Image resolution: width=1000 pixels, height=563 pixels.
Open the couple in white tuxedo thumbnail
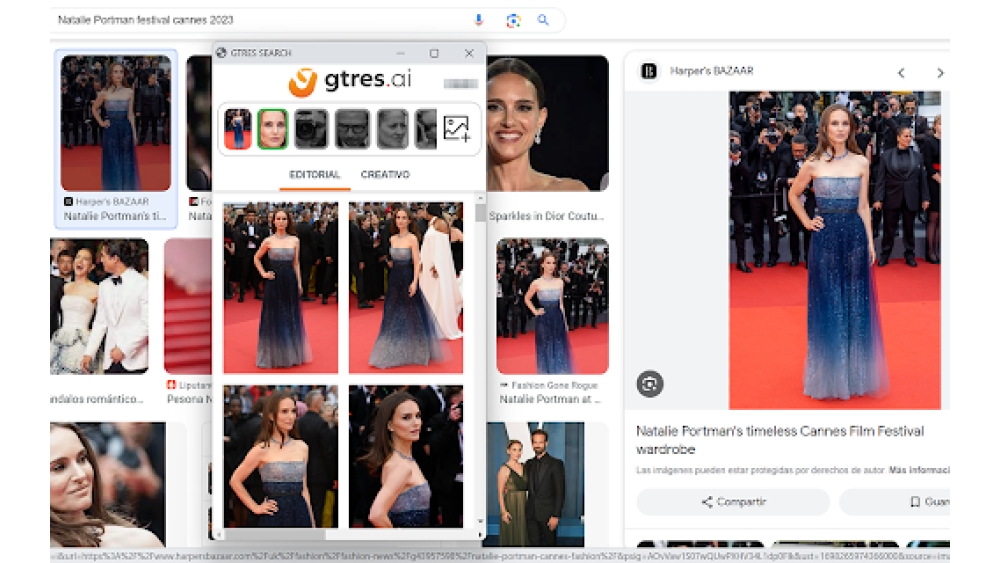(x=99, y=306)
